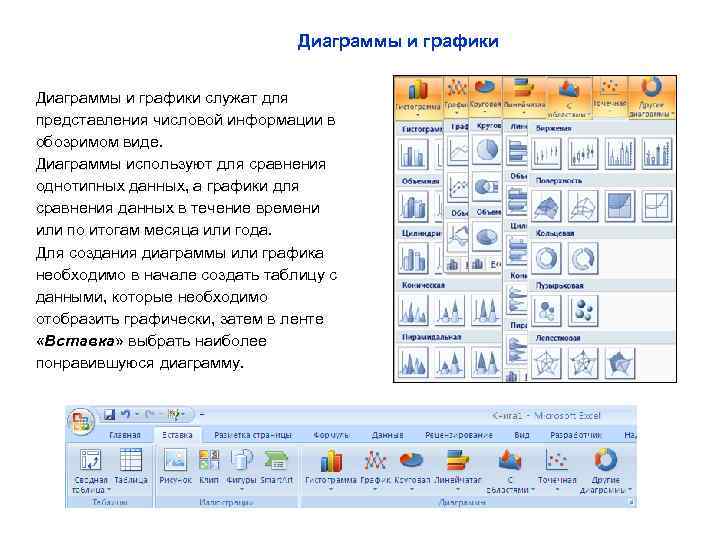Image resolution: width=720 pixels, height=540 pixels.
Task: Switch to the Главная ribbon tab
Action: [125, 435]
